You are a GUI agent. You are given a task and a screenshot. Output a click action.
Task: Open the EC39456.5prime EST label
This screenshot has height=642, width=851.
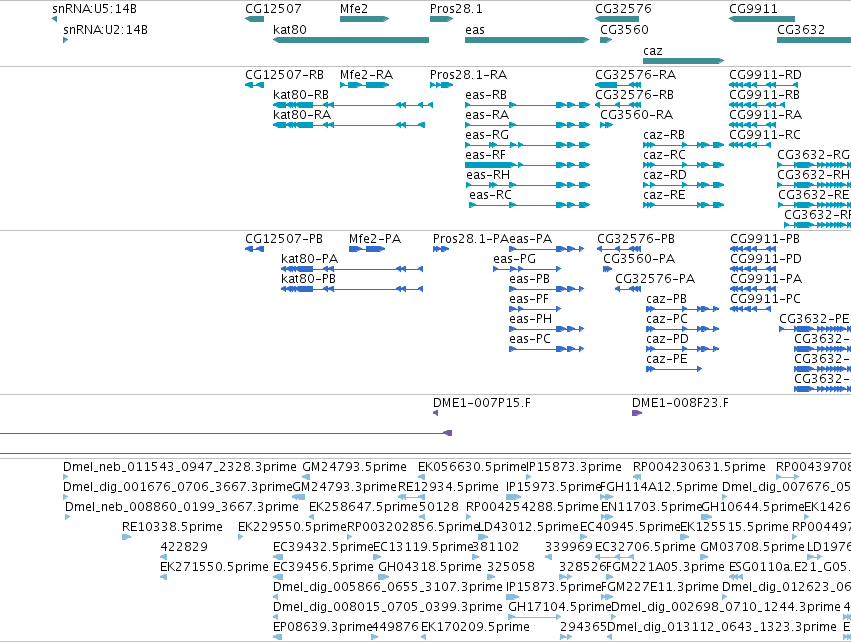tap(323, 567)
